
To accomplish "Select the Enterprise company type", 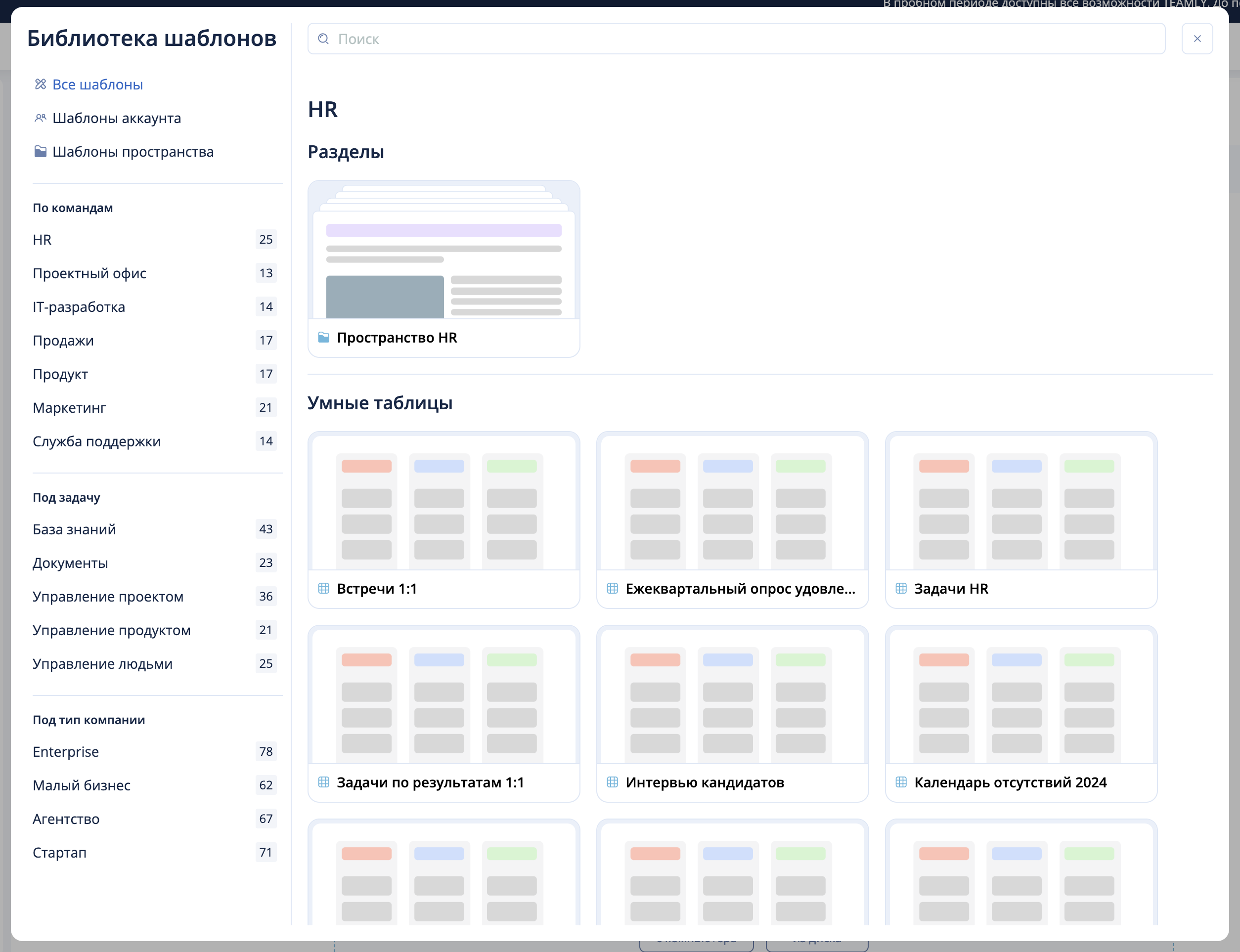I will coord(66,751).
